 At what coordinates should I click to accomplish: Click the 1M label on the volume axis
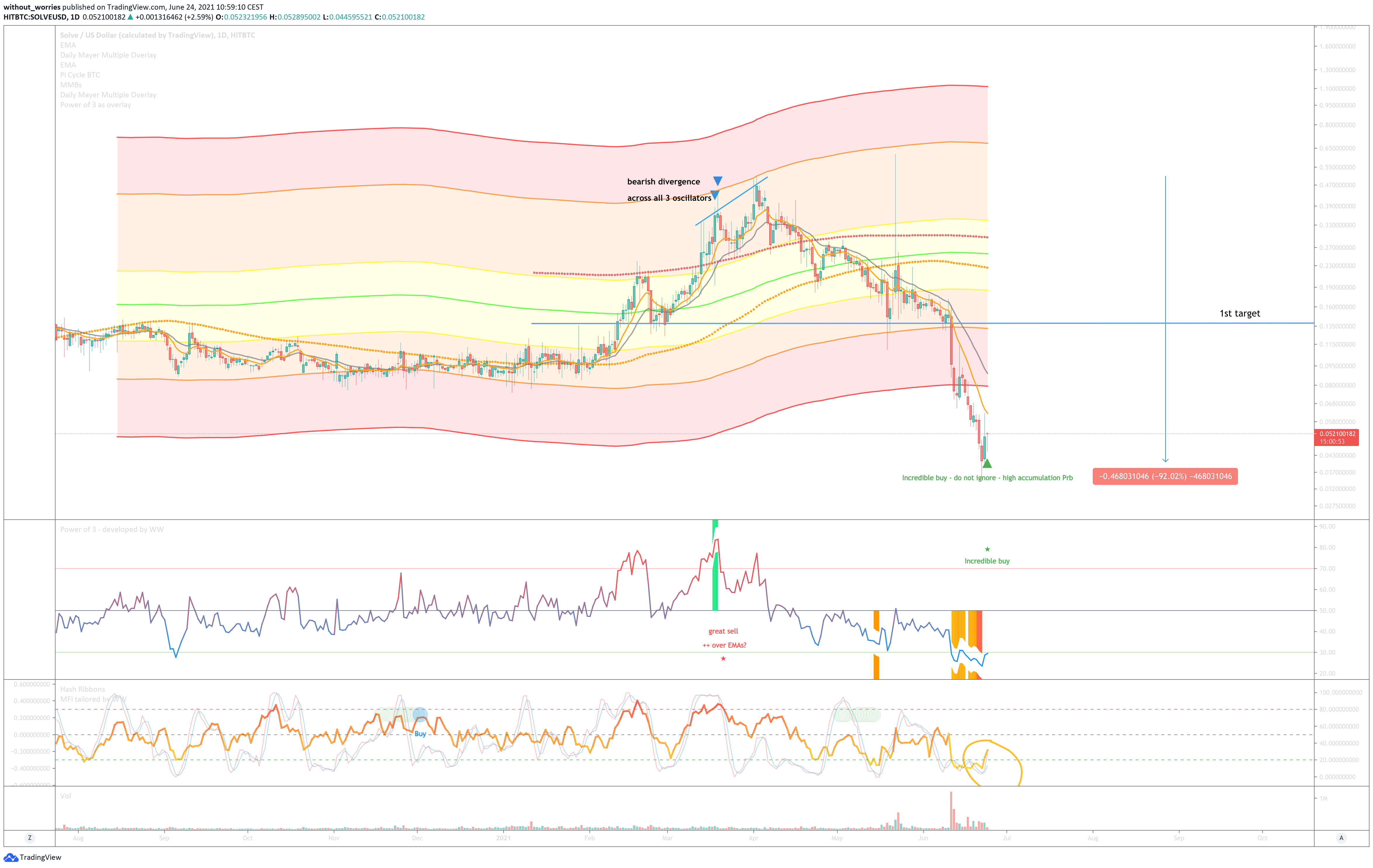click(1323, 798)
